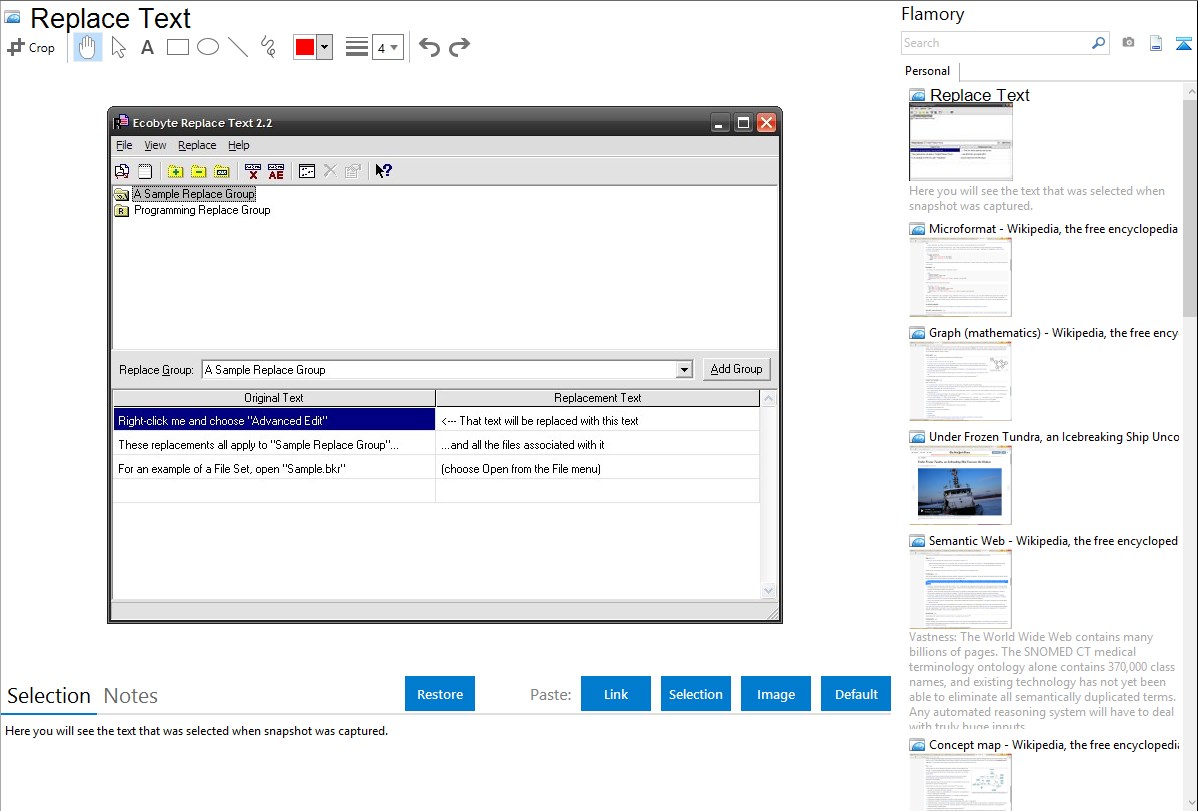Click the Paste Default button

click(856, 694)
